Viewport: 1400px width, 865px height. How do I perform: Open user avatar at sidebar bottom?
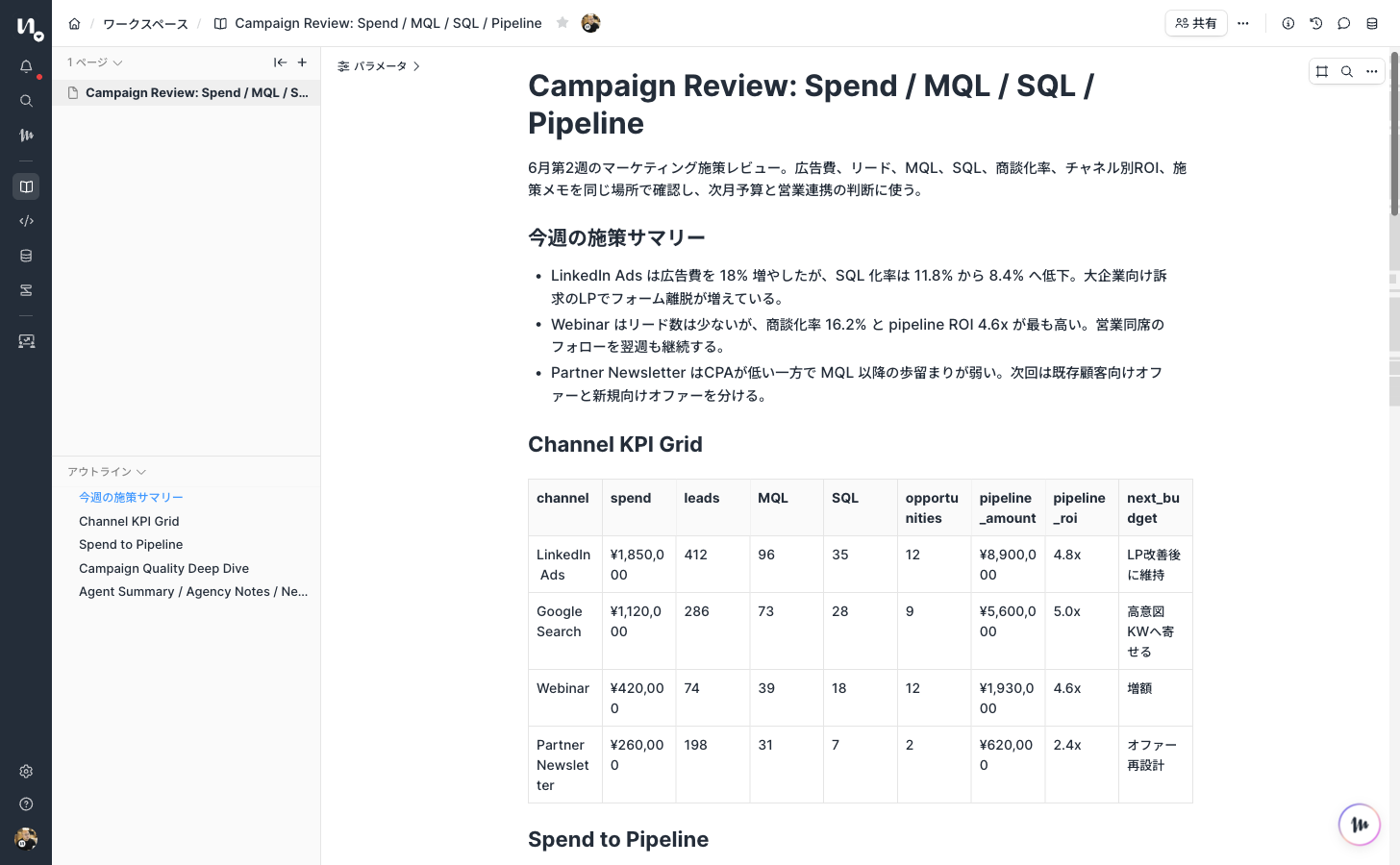(26, 839)
